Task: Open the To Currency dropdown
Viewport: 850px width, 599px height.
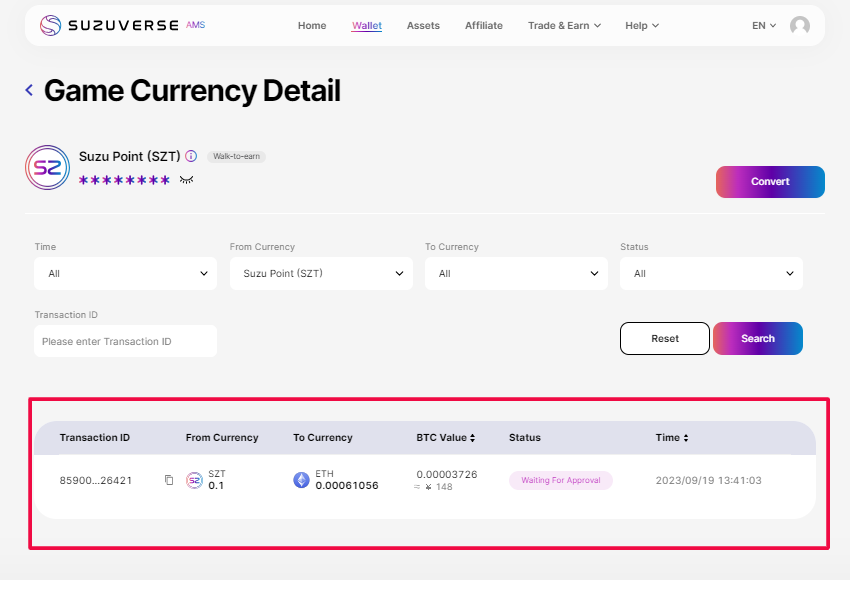Action: (x=516, y=273)
